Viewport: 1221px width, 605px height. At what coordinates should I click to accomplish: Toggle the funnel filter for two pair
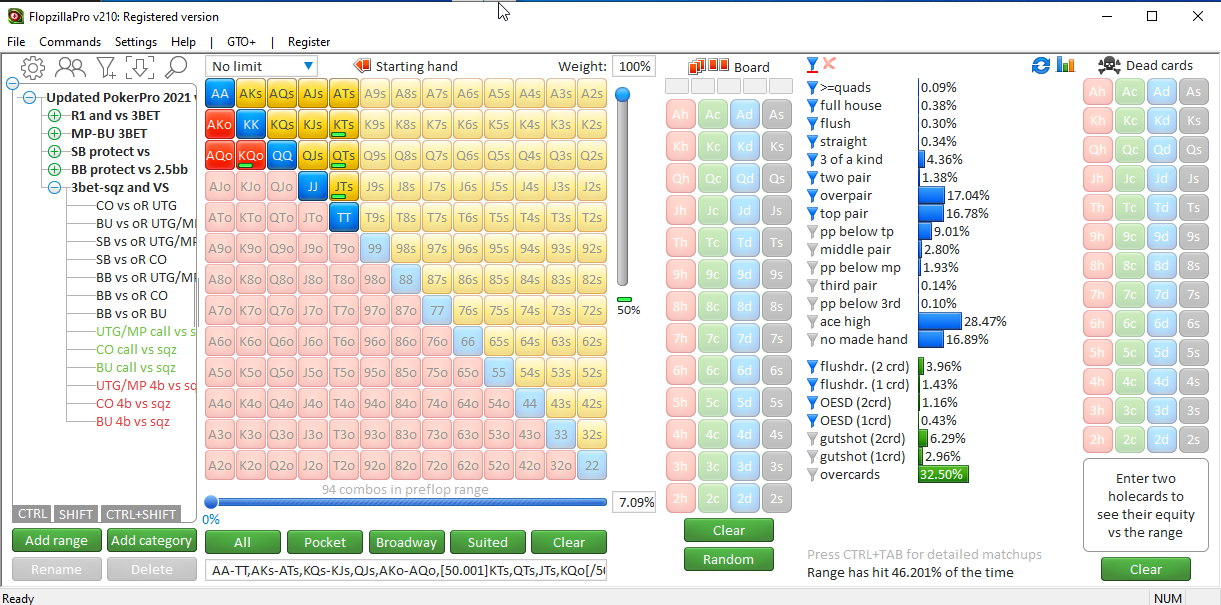pyautogui.click(x=812, y=177)
